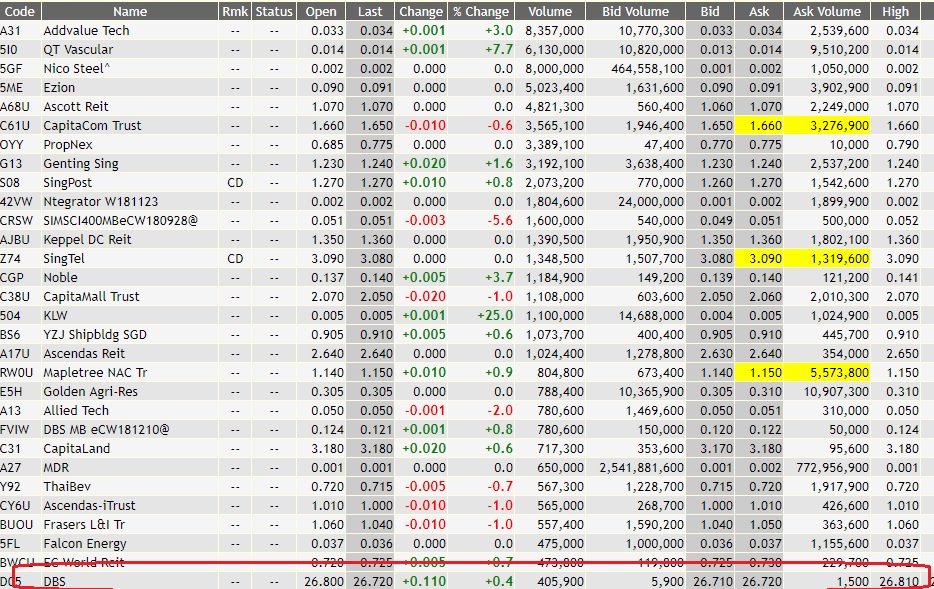Select the DBS stock name

(x=54, y=581)
